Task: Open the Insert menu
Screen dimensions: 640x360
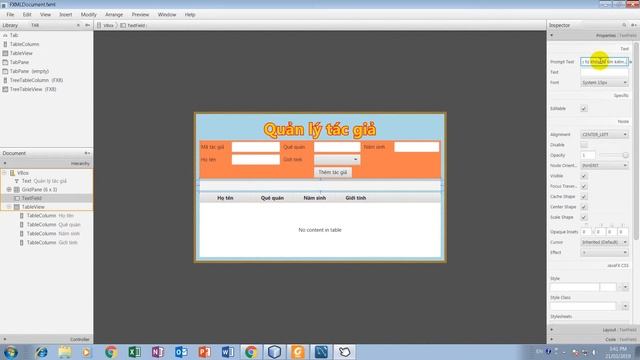Action: 66,15
